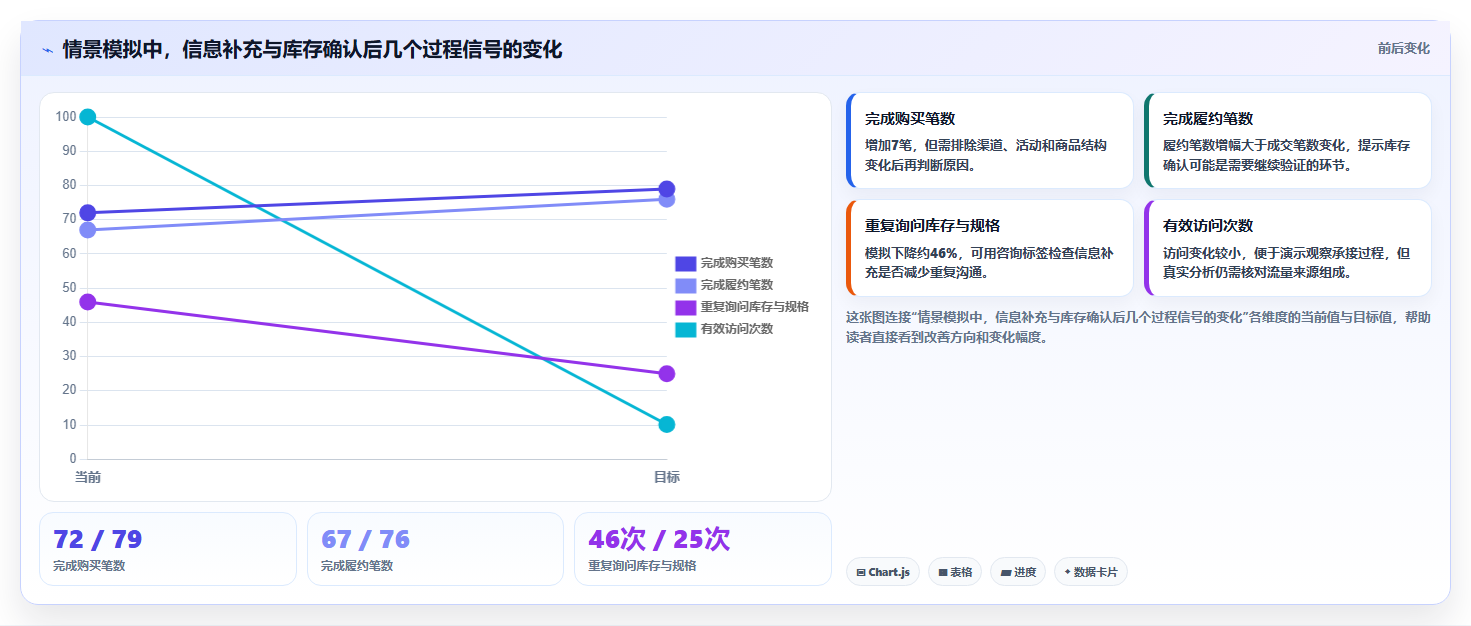The width and height of the screenshot is (1471, 626).
Task: Select the dark blue point at 72
Action: coord(88,213)
